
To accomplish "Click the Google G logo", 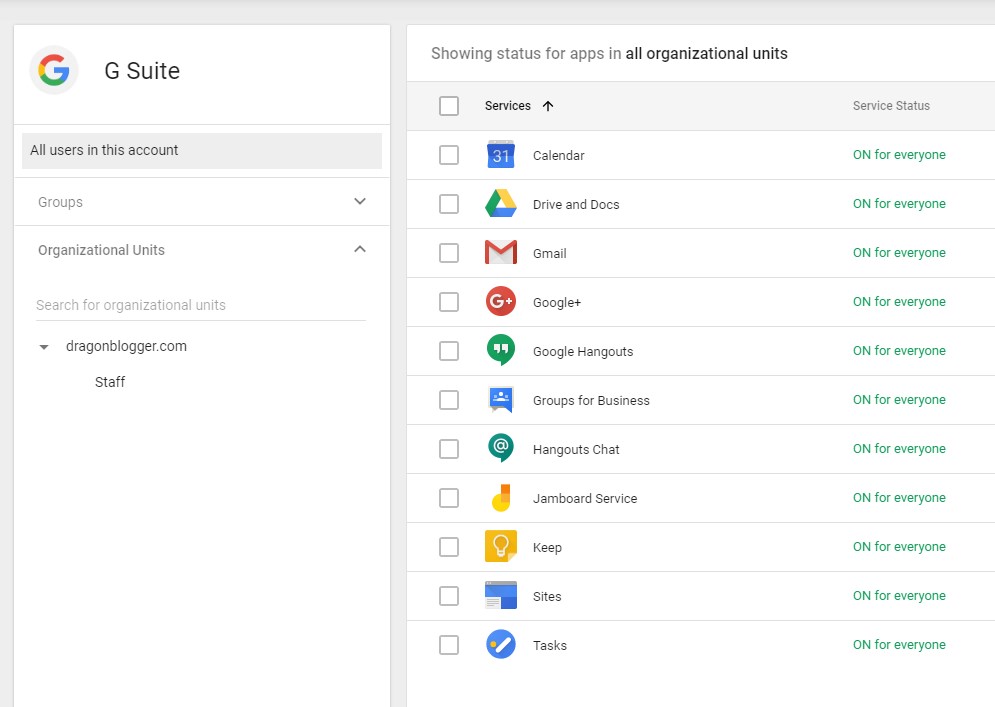I will click(54, 70).
